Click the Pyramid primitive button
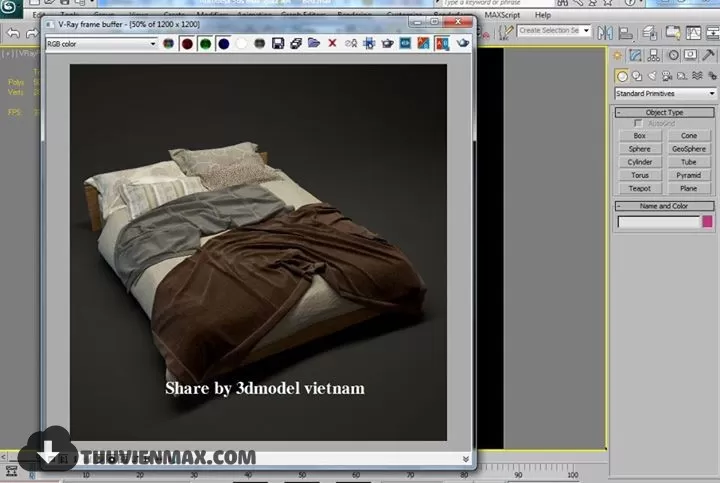 tap(689, 175)
